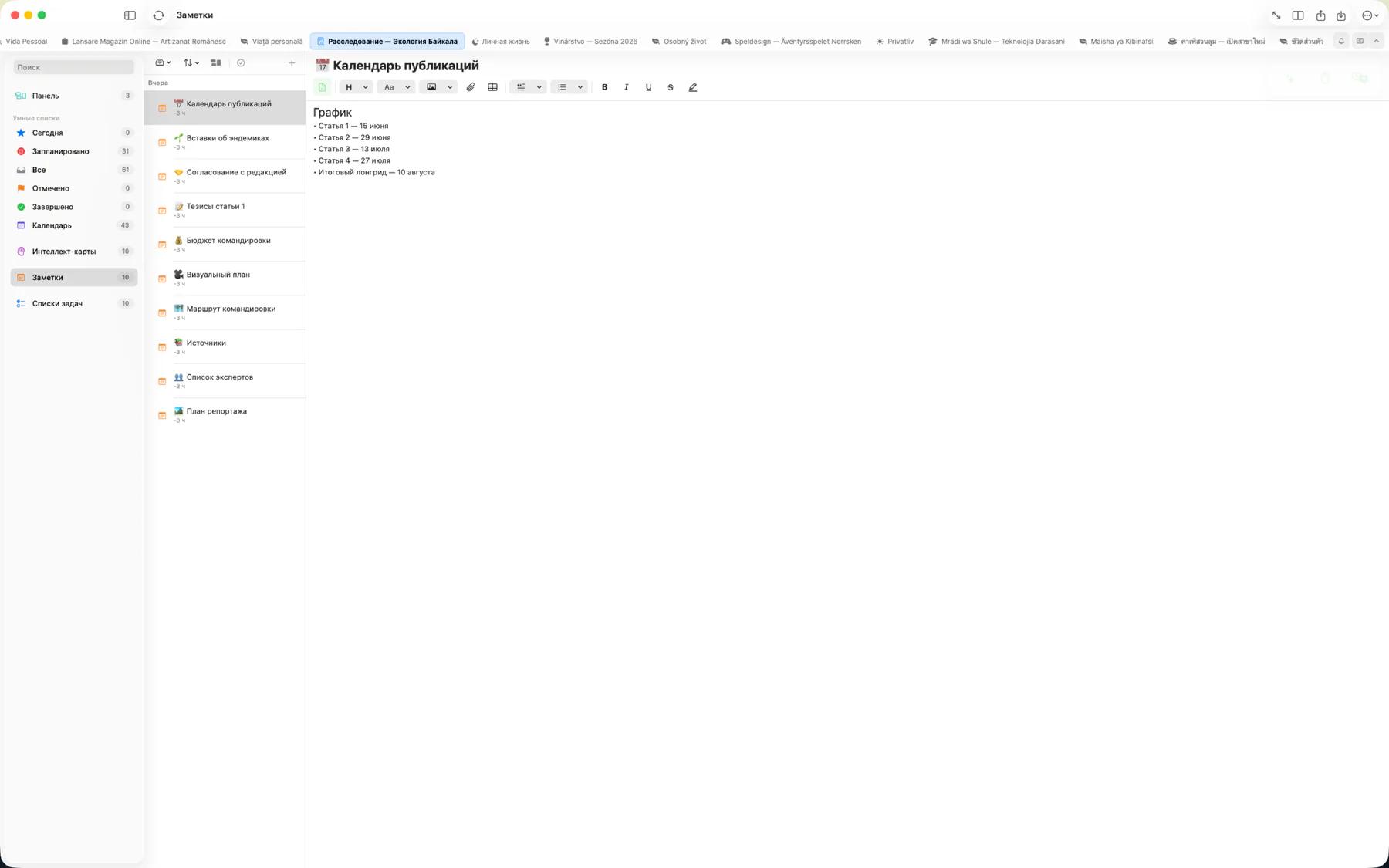Click the green document mode icon
The width and height of the screenshot is (1389, 868).
pos(323,87)
